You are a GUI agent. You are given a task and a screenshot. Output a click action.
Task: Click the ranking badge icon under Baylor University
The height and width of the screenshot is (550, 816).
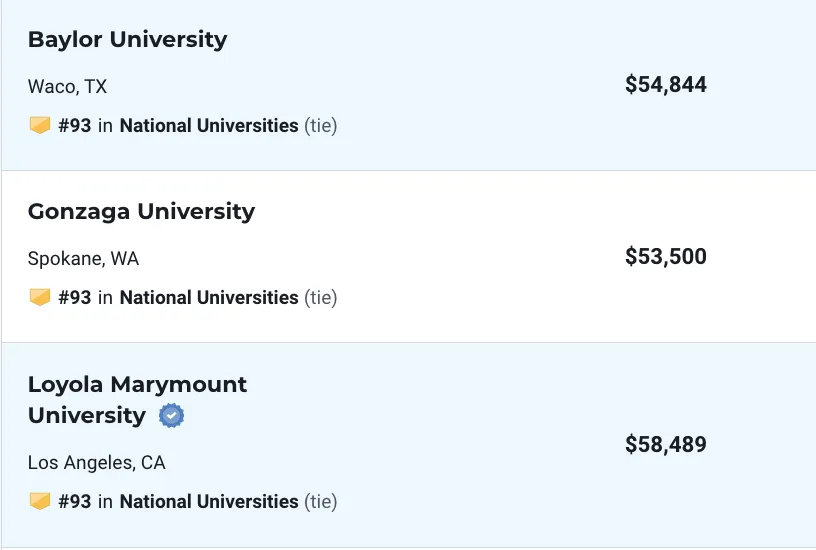click(x=40, y=125)
